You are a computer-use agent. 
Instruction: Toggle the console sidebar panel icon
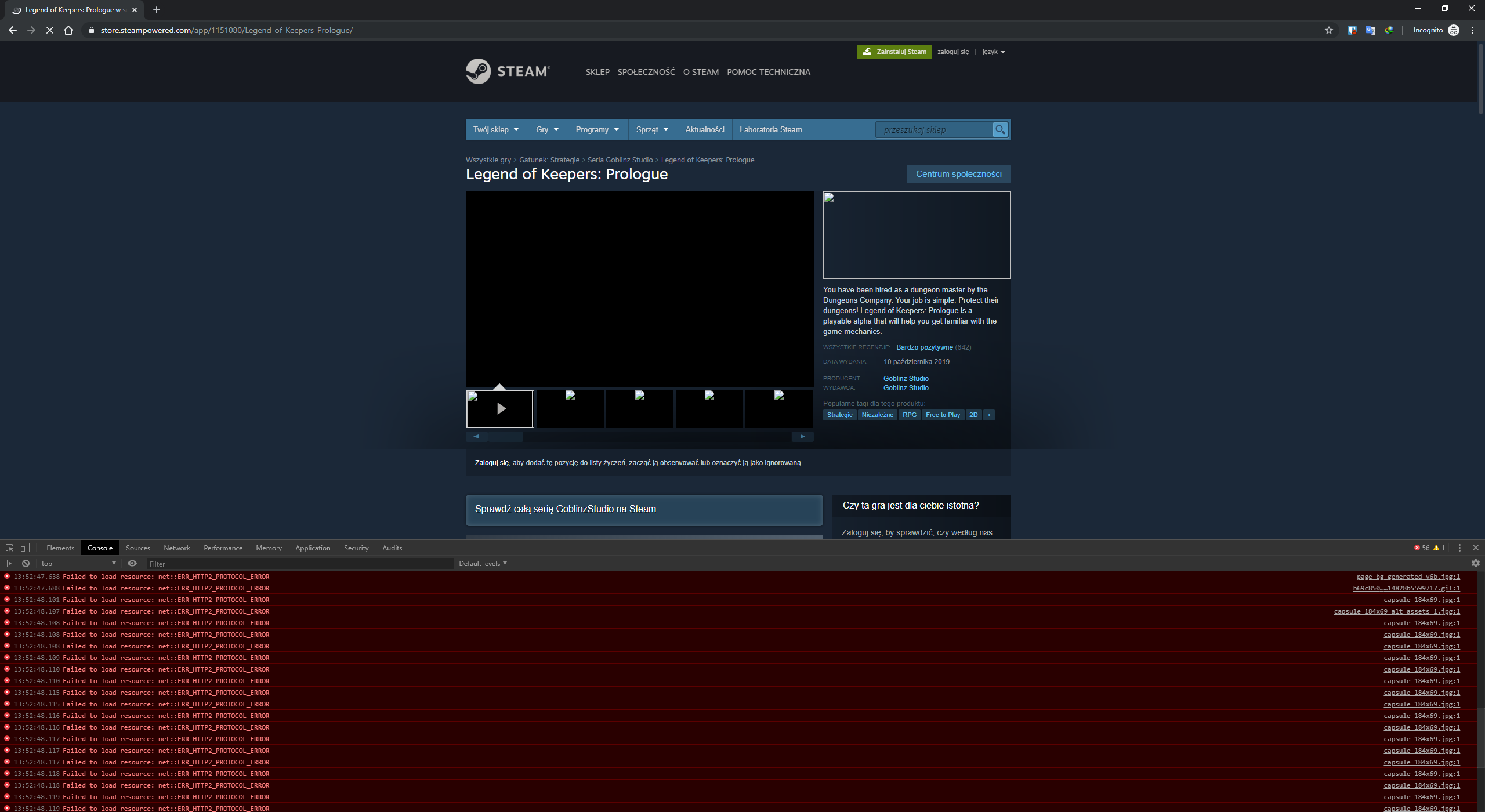[9, 563]
